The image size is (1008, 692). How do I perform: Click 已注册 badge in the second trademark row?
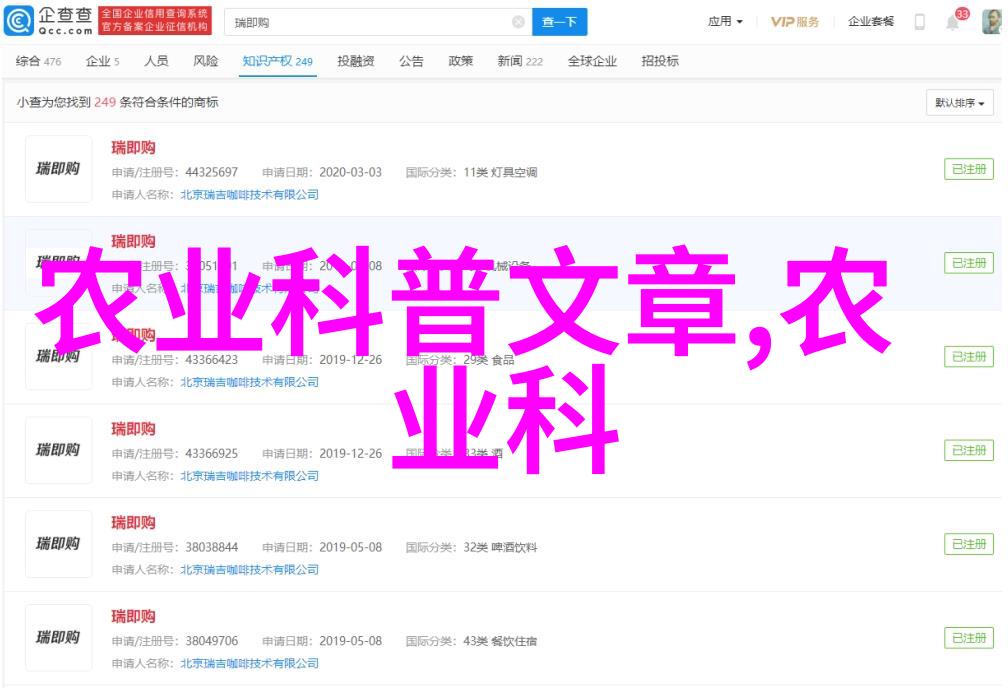969,263
